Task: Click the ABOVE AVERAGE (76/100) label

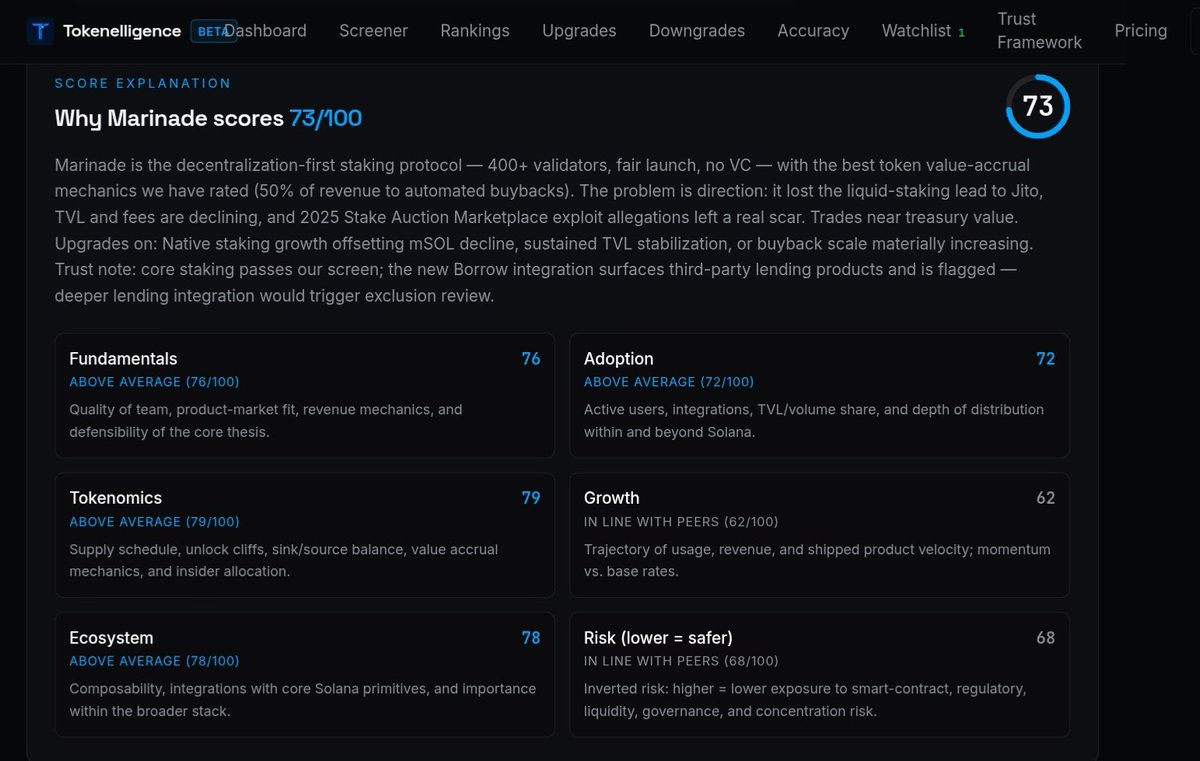Action: (154, 382)
